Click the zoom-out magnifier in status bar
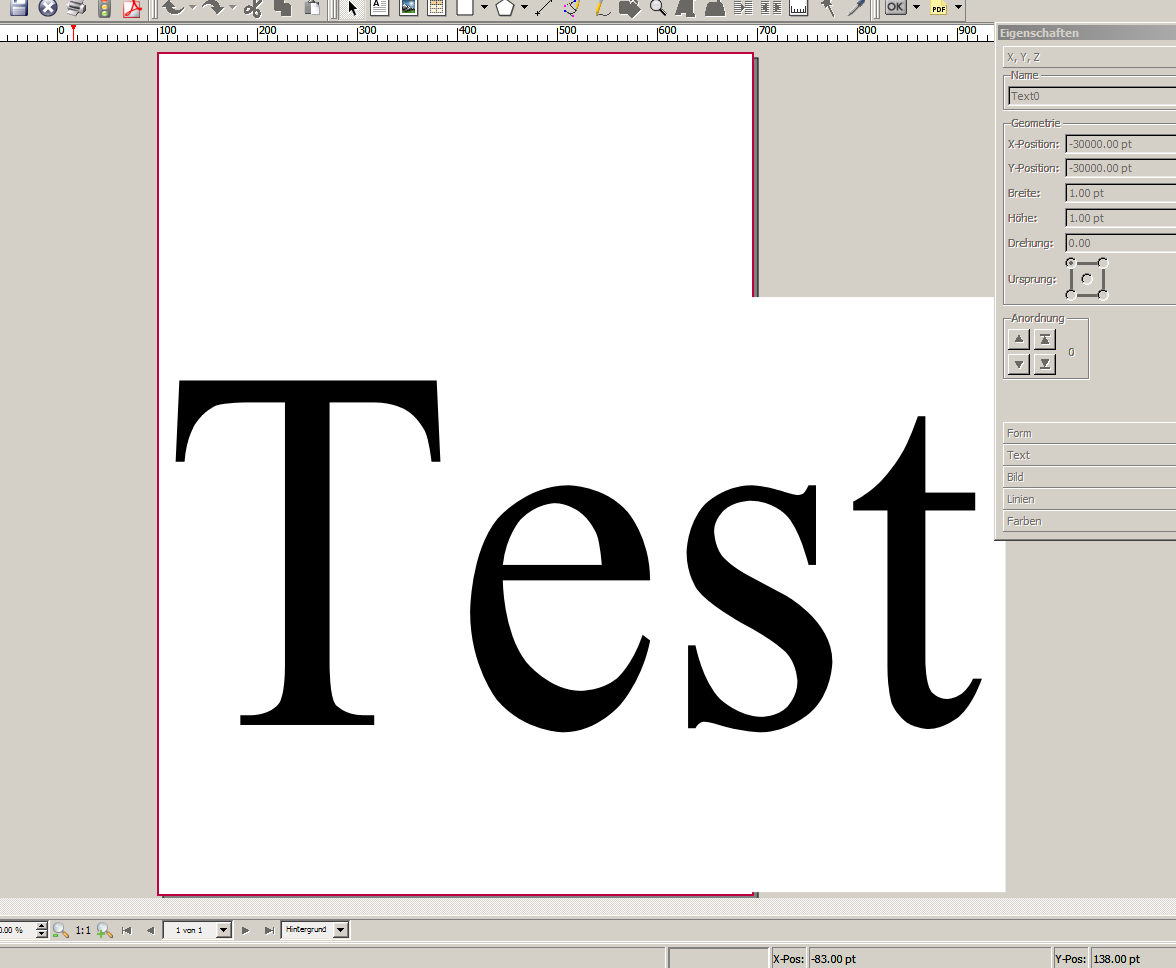Viewport: 1176px width, 968px height. point(61,930)
